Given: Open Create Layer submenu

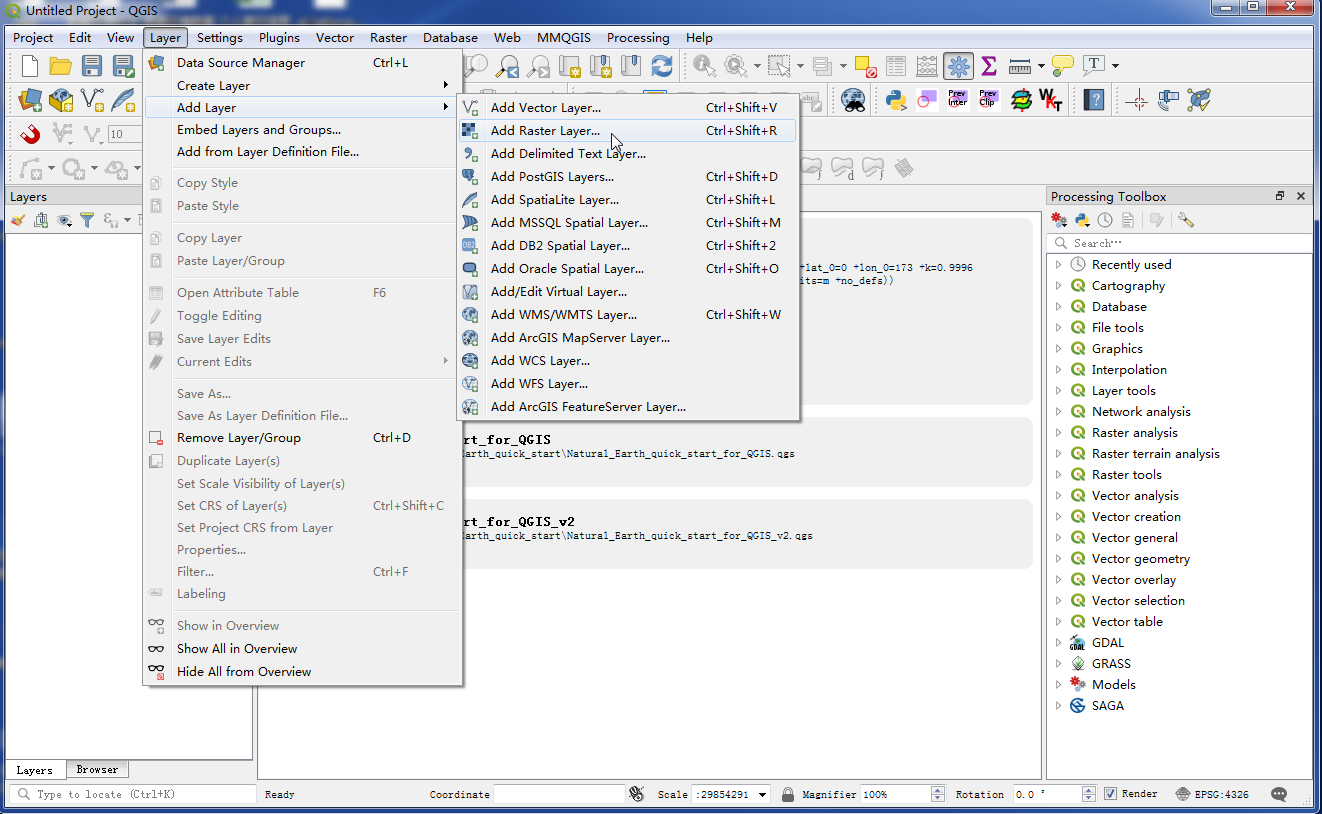Looking at the screenshot, I should (x=302, y=86).
